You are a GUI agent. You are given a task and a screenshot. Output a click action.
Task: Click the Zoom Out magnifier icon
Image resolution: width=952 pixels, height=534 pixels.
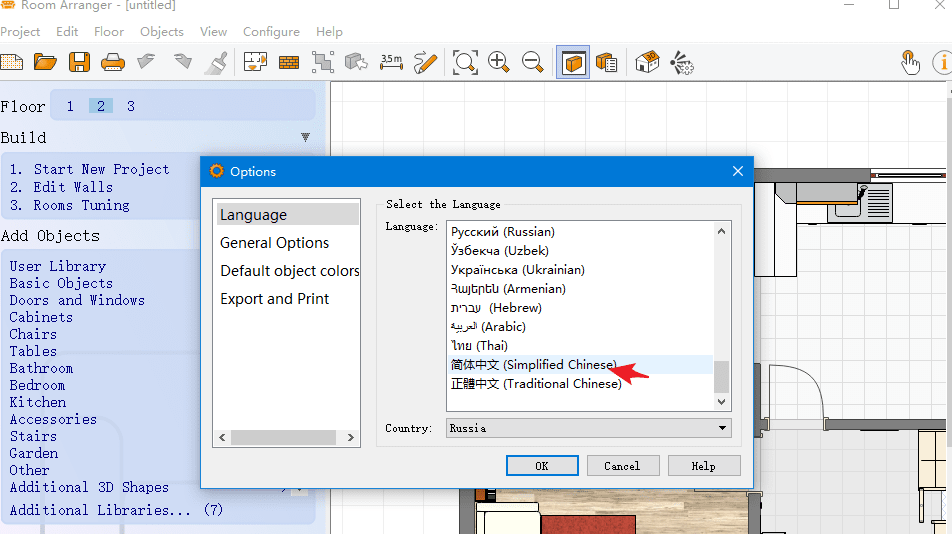pos(532,62)
